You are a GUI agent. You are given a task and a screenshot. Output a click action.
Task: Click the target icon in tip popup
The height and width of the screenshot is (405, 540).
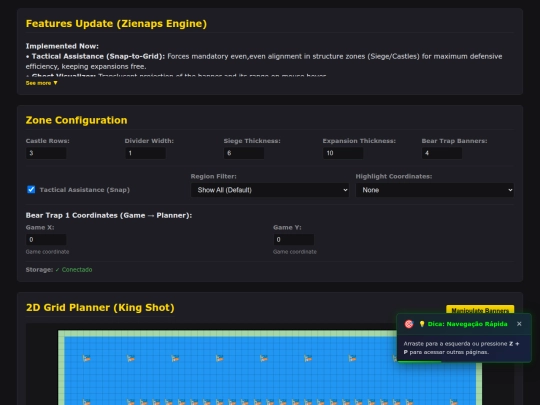409,324
